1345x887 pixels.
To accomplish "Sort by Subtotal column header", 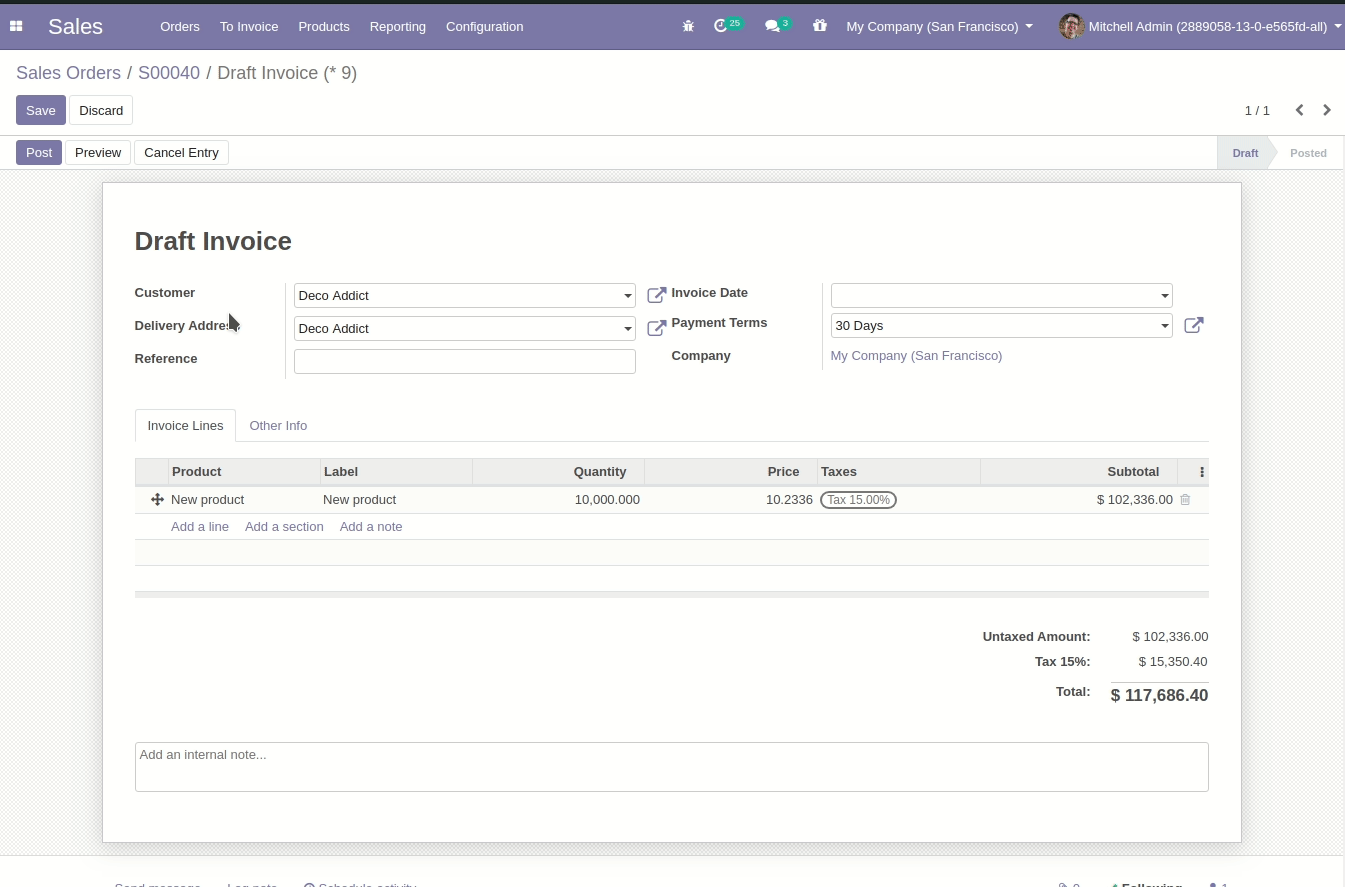I will tap(1080, 472).
